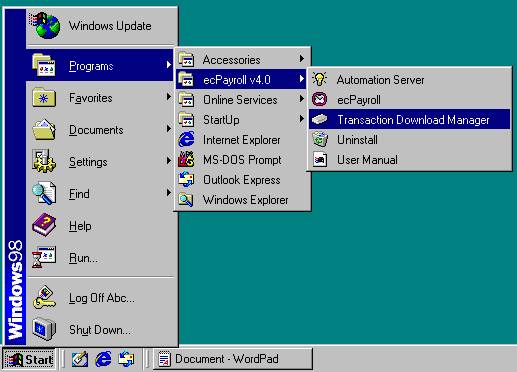Click the Automation Server lightbulb icon
The width and height of the screenshot is (517, 372).
pyautogui.click(x=320, y=79)
